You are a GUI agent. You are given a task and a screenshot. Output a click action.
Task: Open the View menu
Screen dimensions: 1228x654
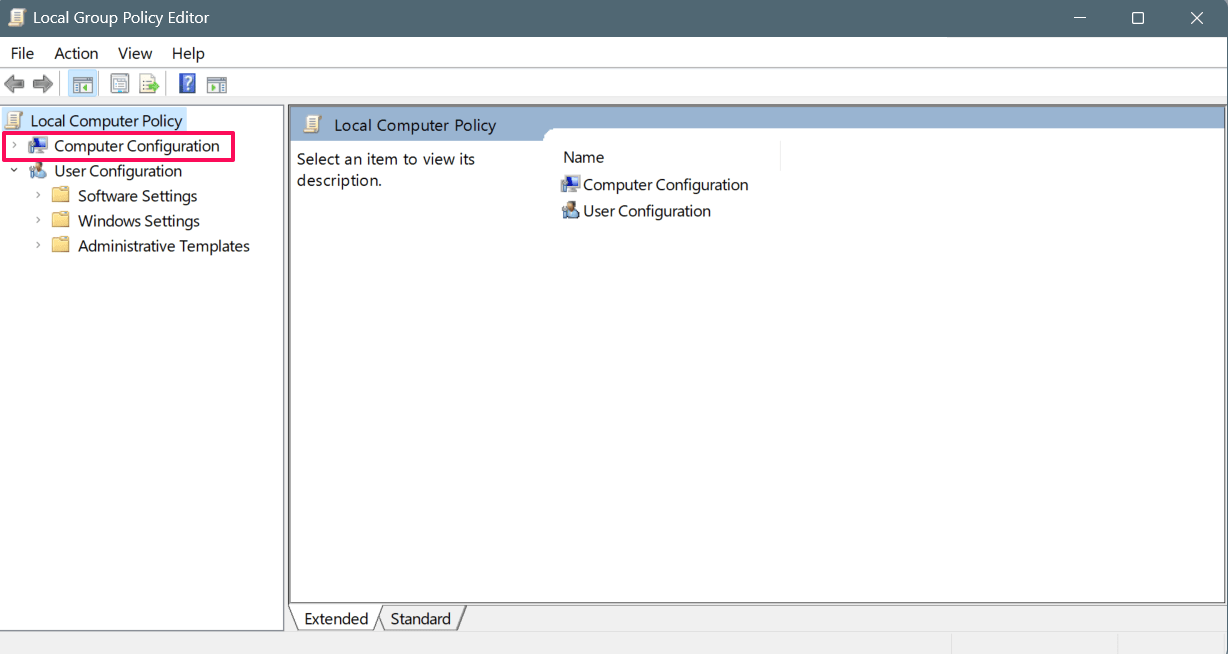[135, 53]
